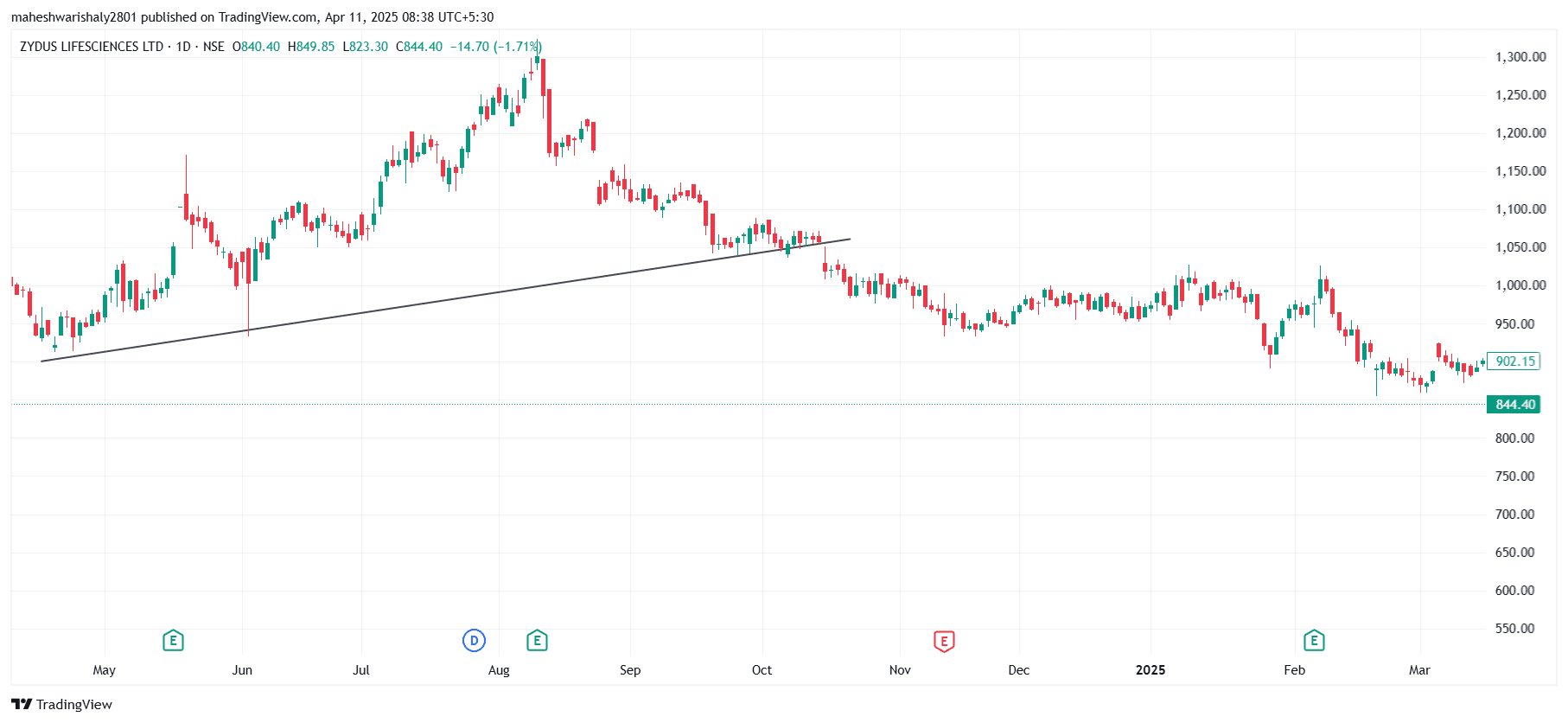Viewport: 1568px width, 723px height.
Task: Click the 650.00 price axis label
Action: (x=1515, y=553)
